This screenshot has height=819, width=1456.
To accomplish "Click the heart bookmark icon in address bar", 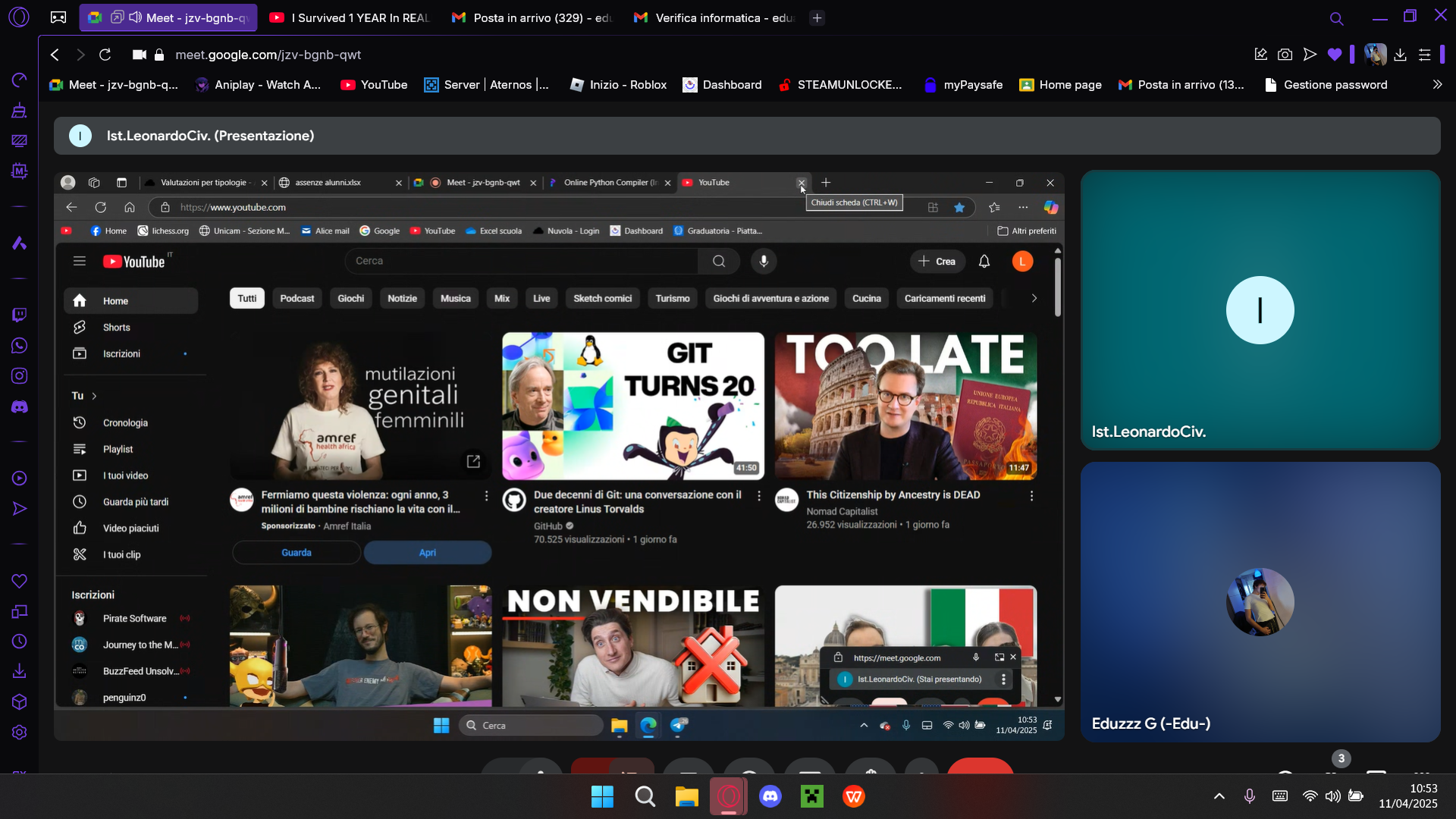I will 1335,55.
